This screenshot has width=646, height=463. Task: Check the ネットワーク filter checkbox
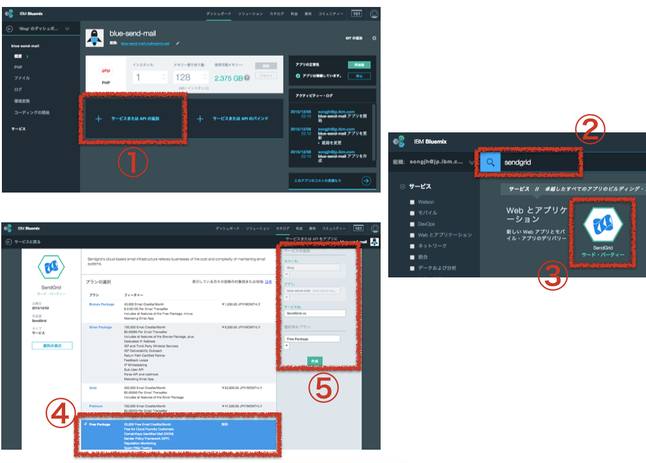[412, 246]
